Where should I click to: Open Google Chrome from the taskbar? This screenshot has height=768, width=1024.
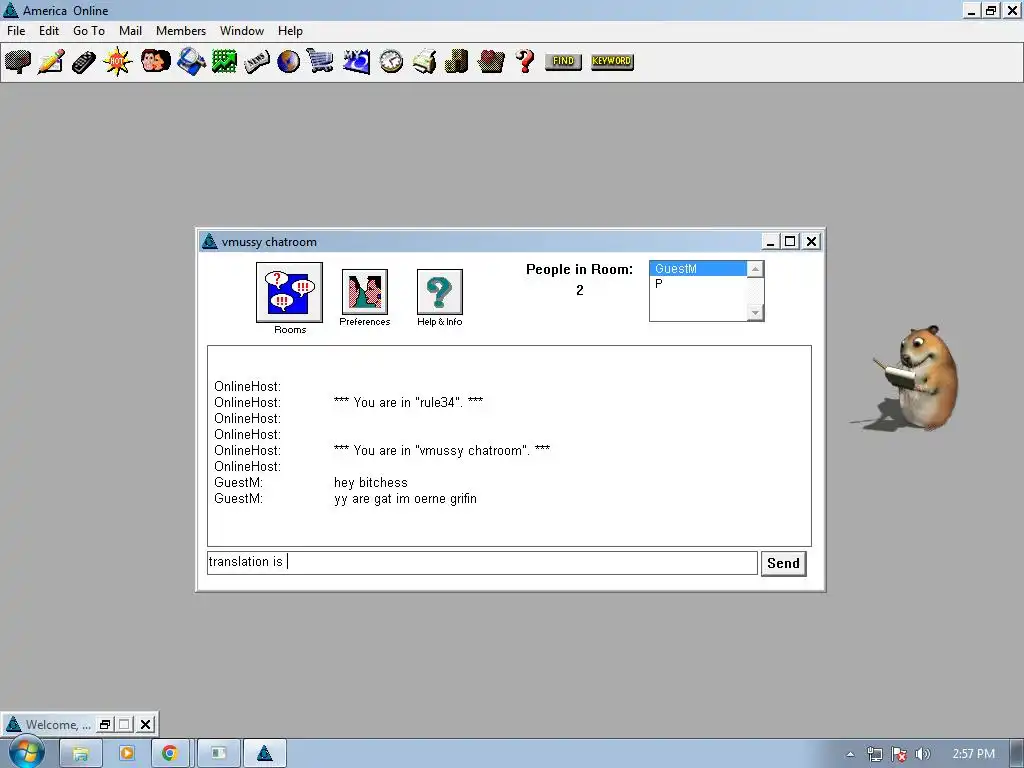(x=170, y=753)
